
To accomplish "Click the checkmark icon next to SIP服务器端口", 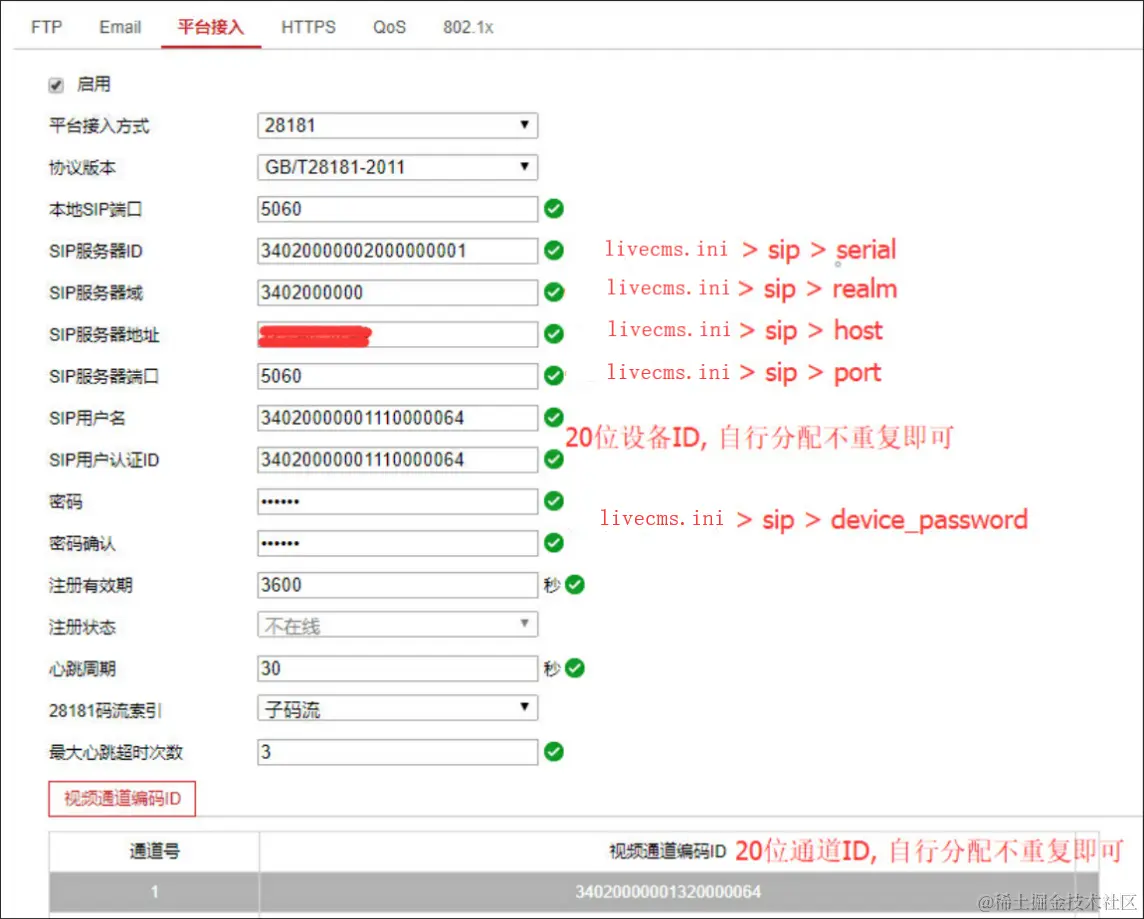I will (553, 375).
